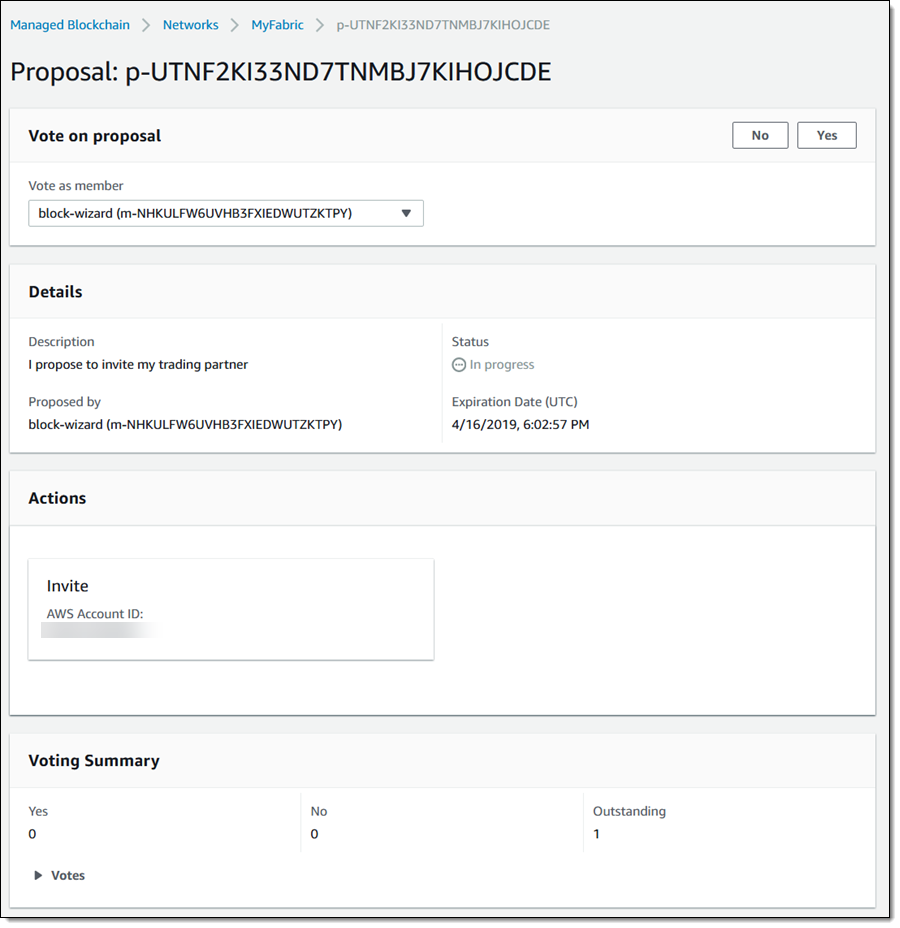Expand the Votes disclosure triangle

38,875
